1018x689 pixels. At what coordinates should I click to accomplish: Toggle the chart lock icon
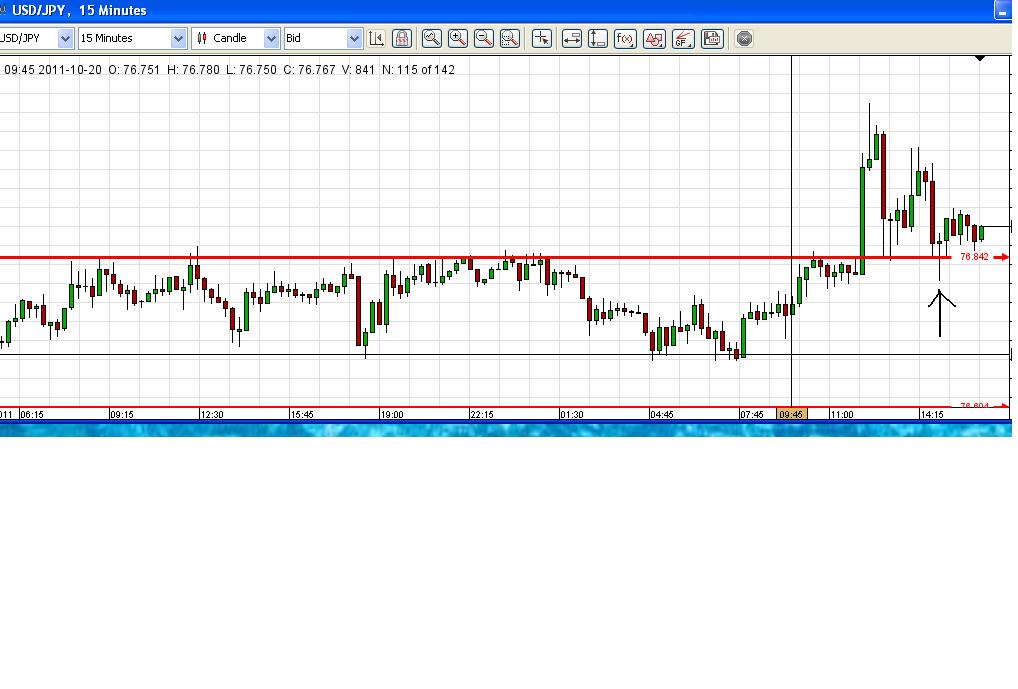click(x=402, y=38)
